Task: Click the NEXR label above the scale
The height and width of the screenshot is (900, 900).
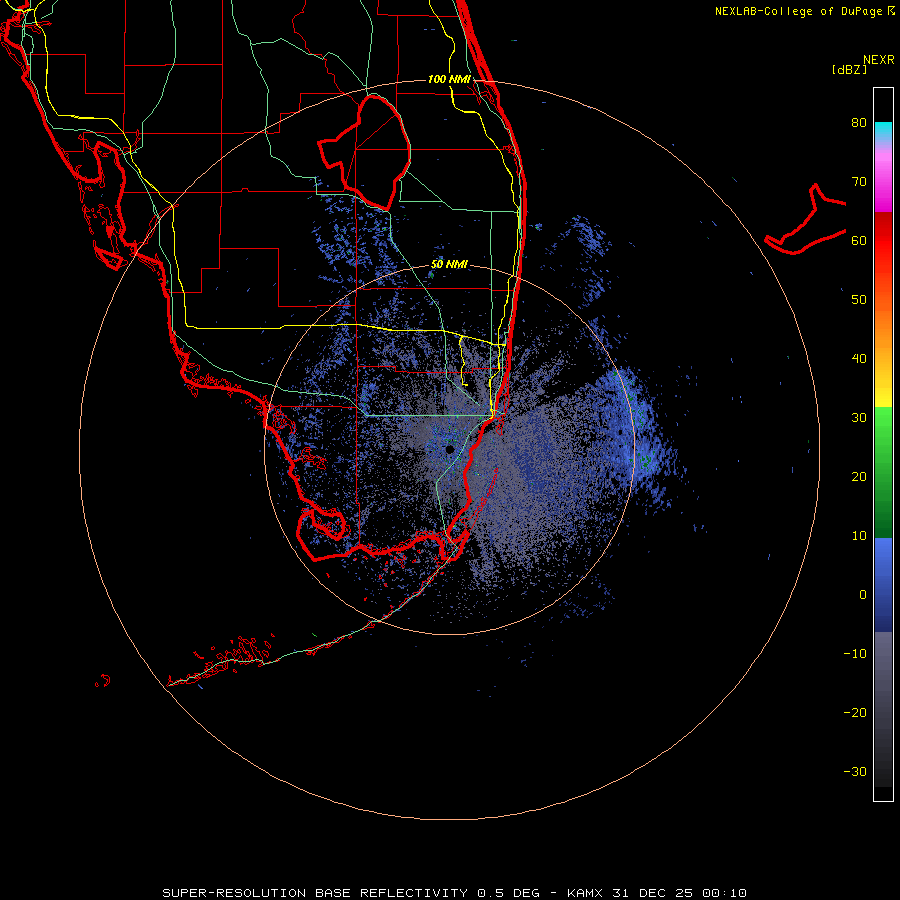Action: (878, 60)
